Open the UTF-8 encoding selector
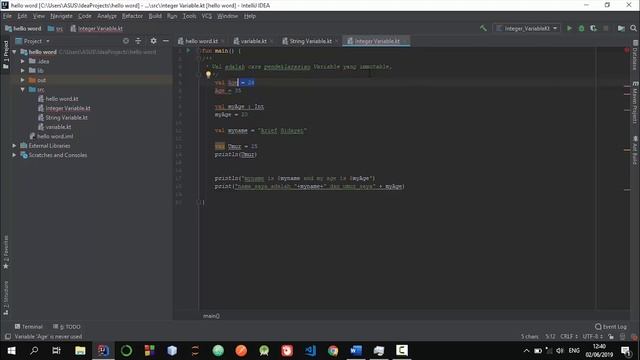The height and width of the screenshot is (360, 640). click(592, 337)
